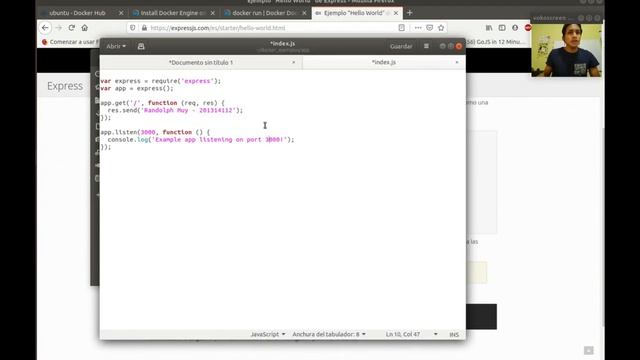Reload the Express page

pyautogui.click(x=72, y=28)
